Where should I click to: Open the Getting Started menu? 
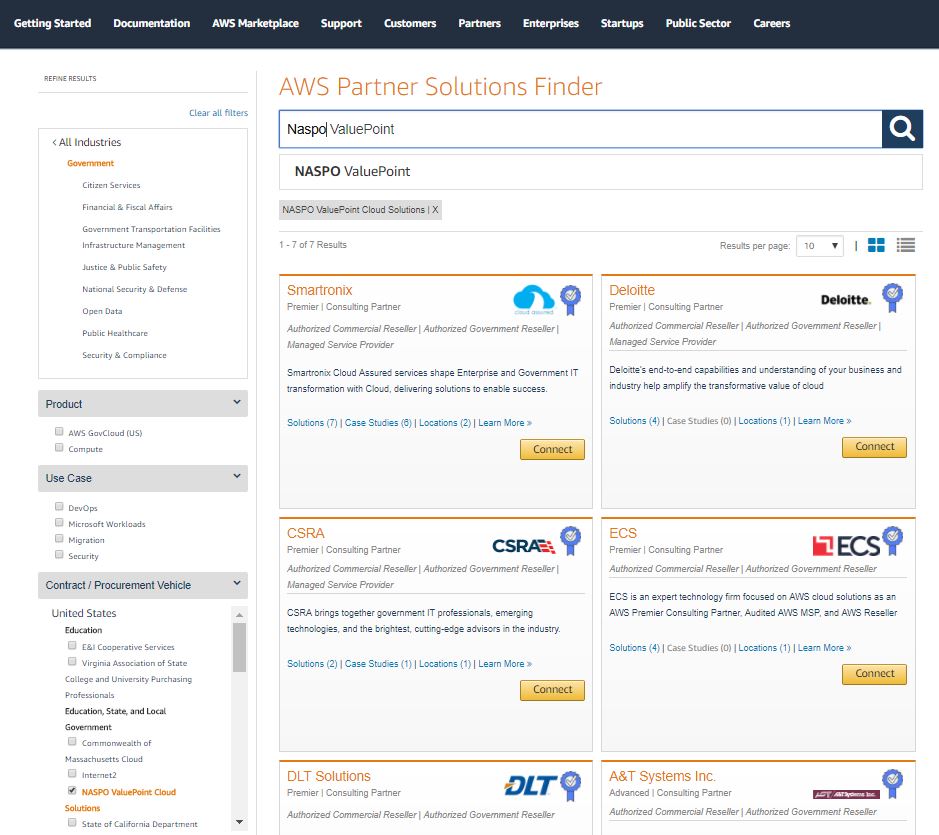[53, 23]
